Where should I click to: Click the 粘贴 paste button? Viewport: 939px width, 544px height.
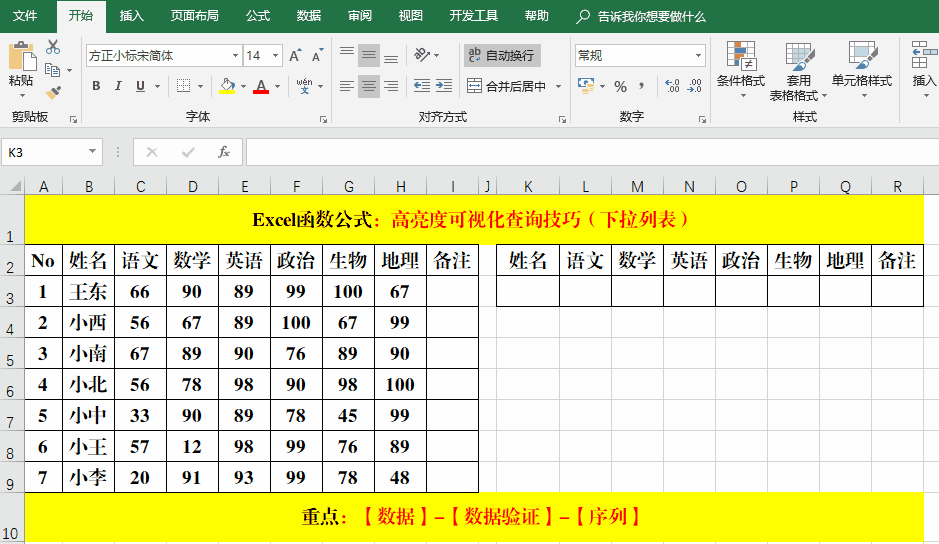(x=21, y=65)
